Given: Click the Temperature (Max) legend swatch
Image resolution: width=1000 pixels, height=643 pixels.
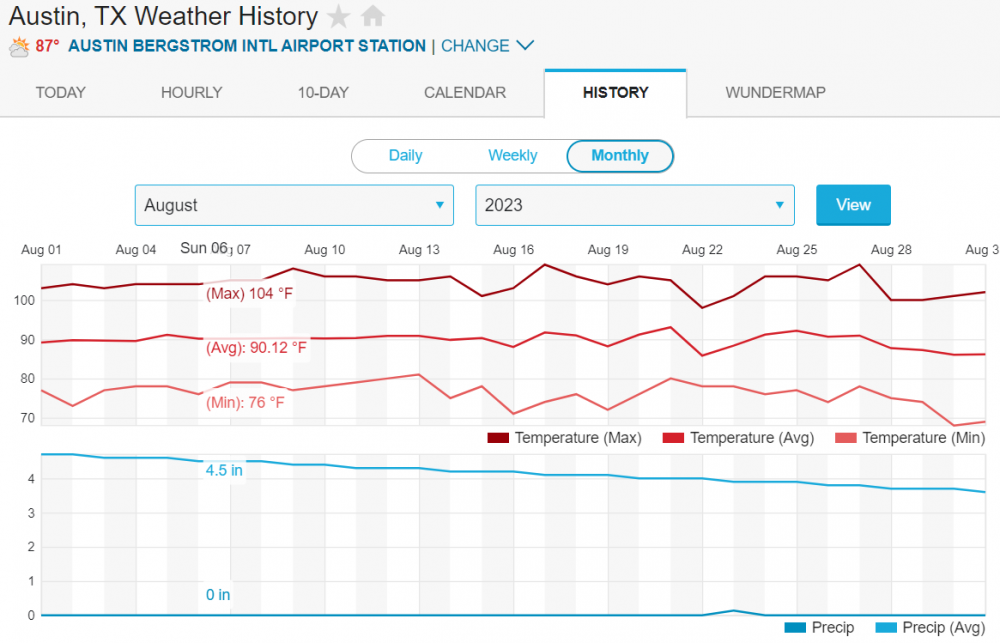Looking at the screenshot, I should click(x=498, y=438).
